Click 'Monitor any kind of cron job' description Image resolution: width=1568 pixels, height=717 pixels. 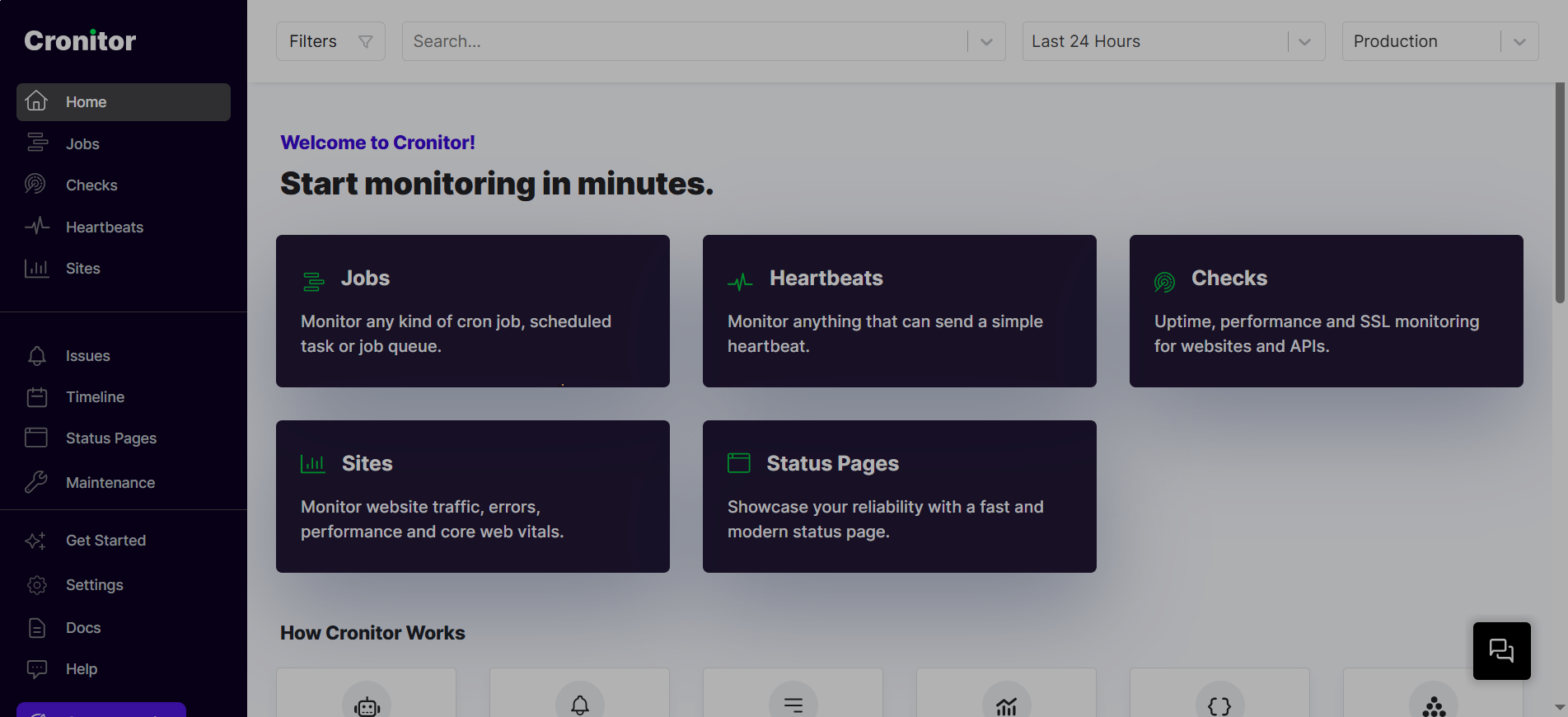point(456,334)
